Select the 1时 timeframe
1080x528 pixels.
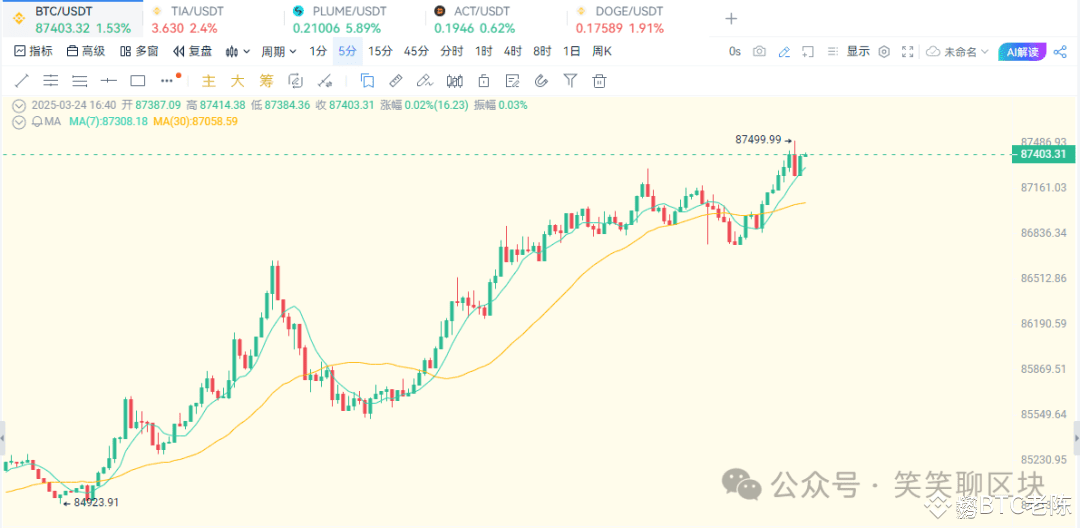pyautogui.click(x=484, y=52)
